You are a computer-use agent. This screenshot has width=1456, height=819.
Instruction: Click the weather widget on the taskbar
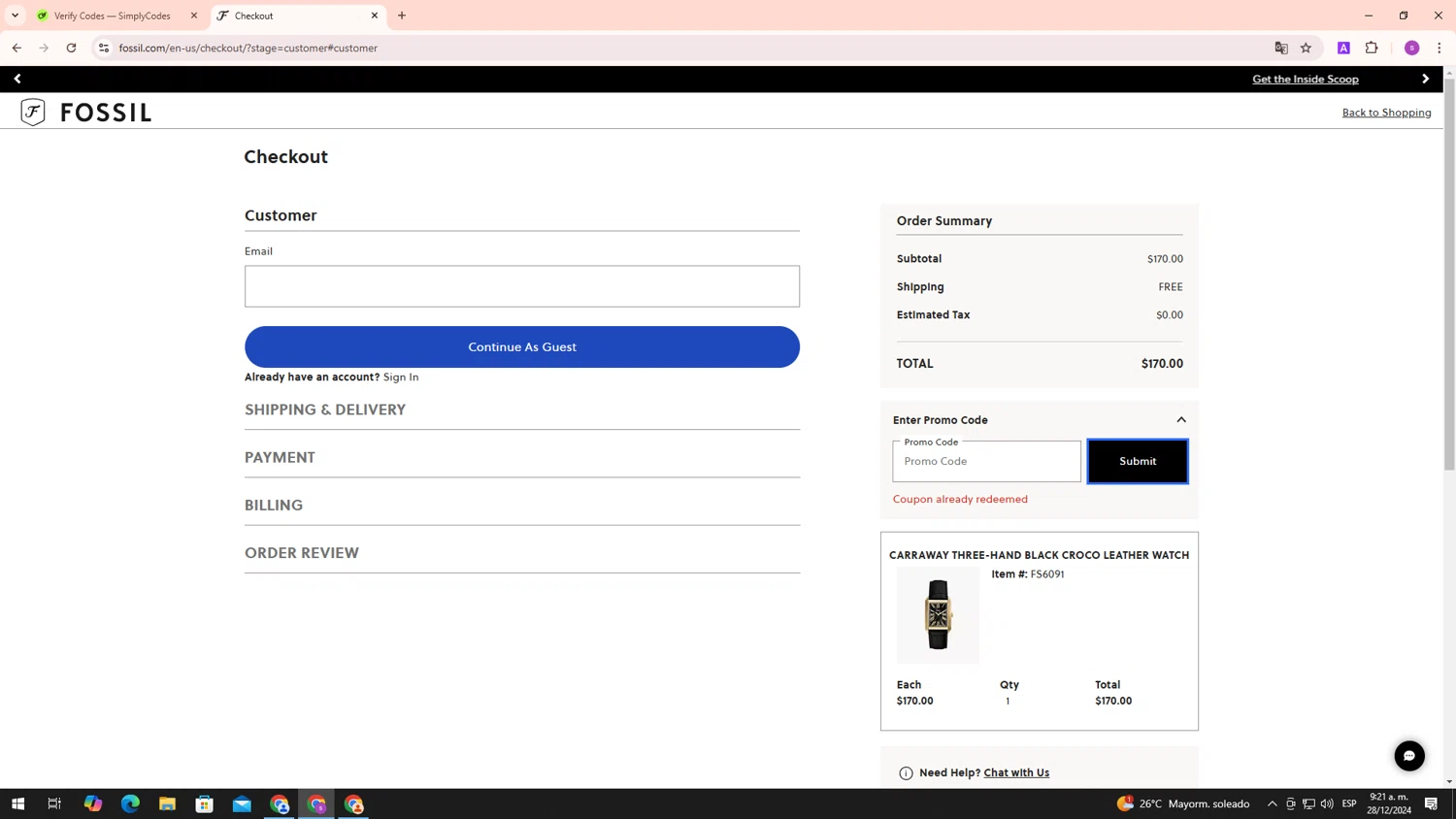click(1182, 803)
